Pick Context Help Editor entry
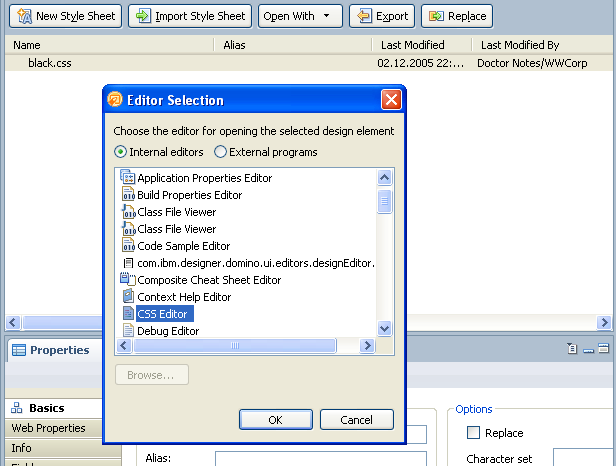The height and width of the screenshot is (466, 616). (x=183, y=297)
